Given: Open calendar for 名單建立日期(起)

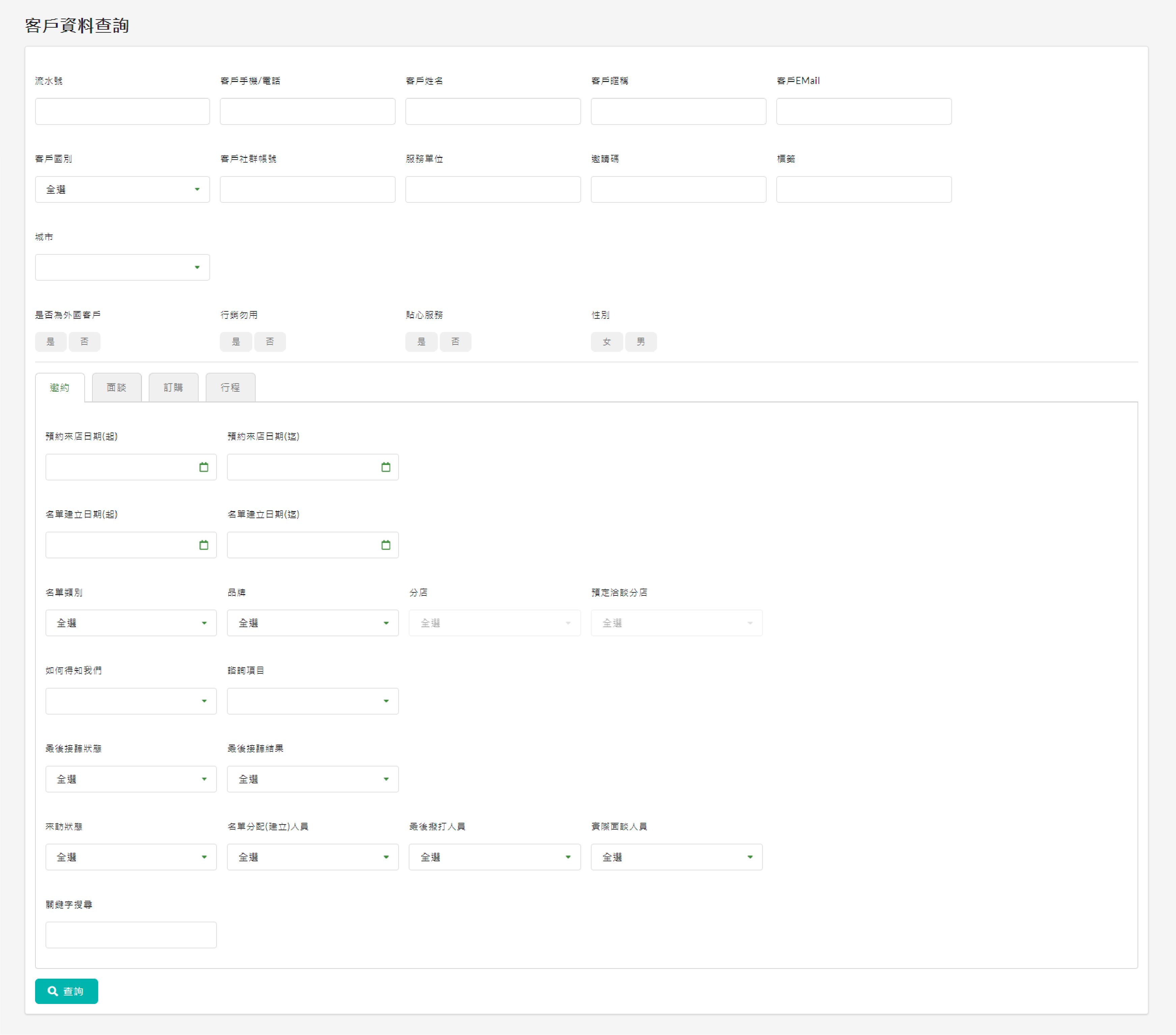Looking at the screenshot, I should pos(204,544).
